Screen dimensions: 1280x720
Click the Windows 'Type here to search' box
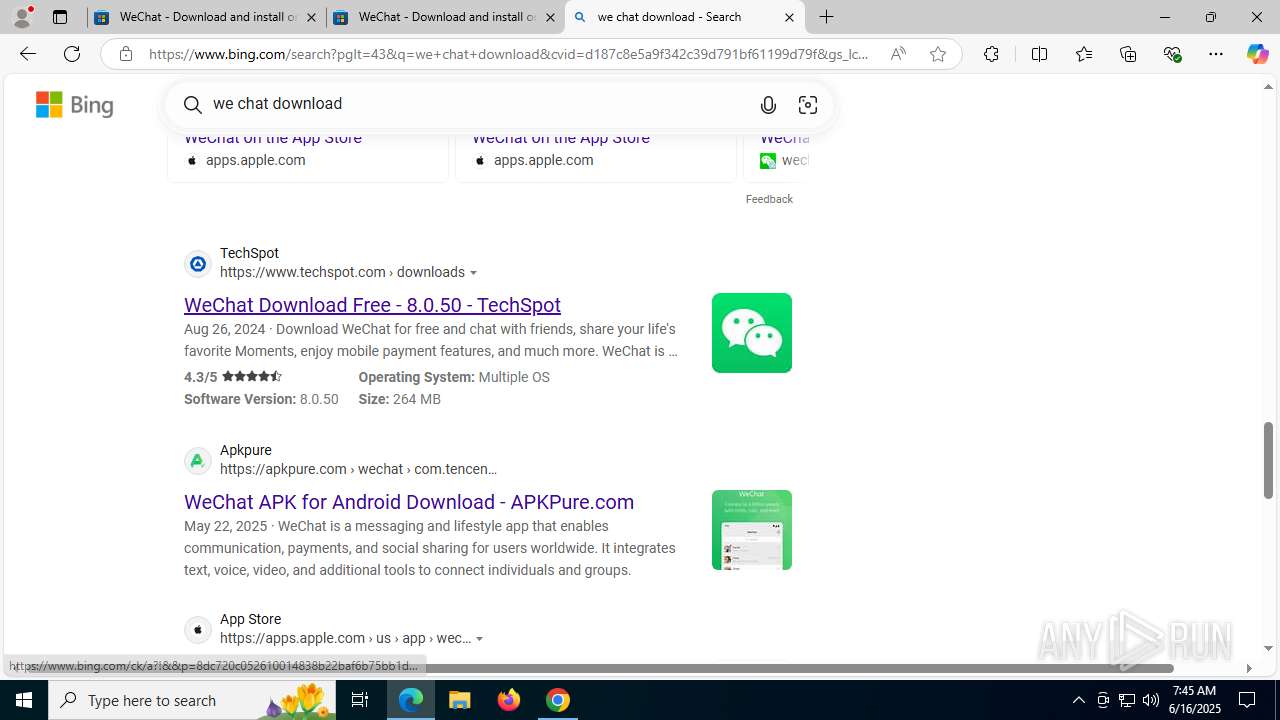(x=194, y=700)
